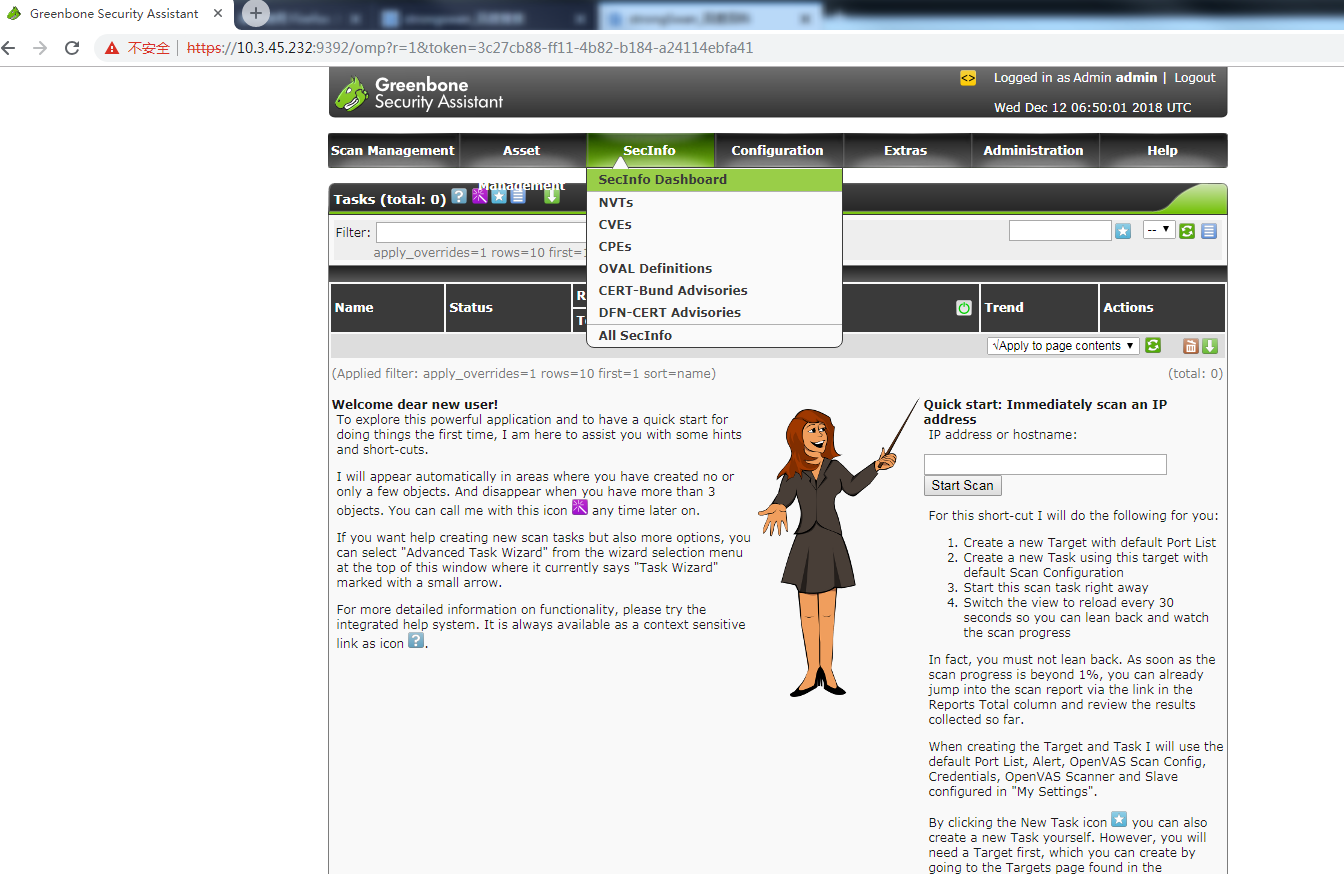Open the Administration menu
This screenshot has width=1344, height=874.
(x=1033, y=151)
